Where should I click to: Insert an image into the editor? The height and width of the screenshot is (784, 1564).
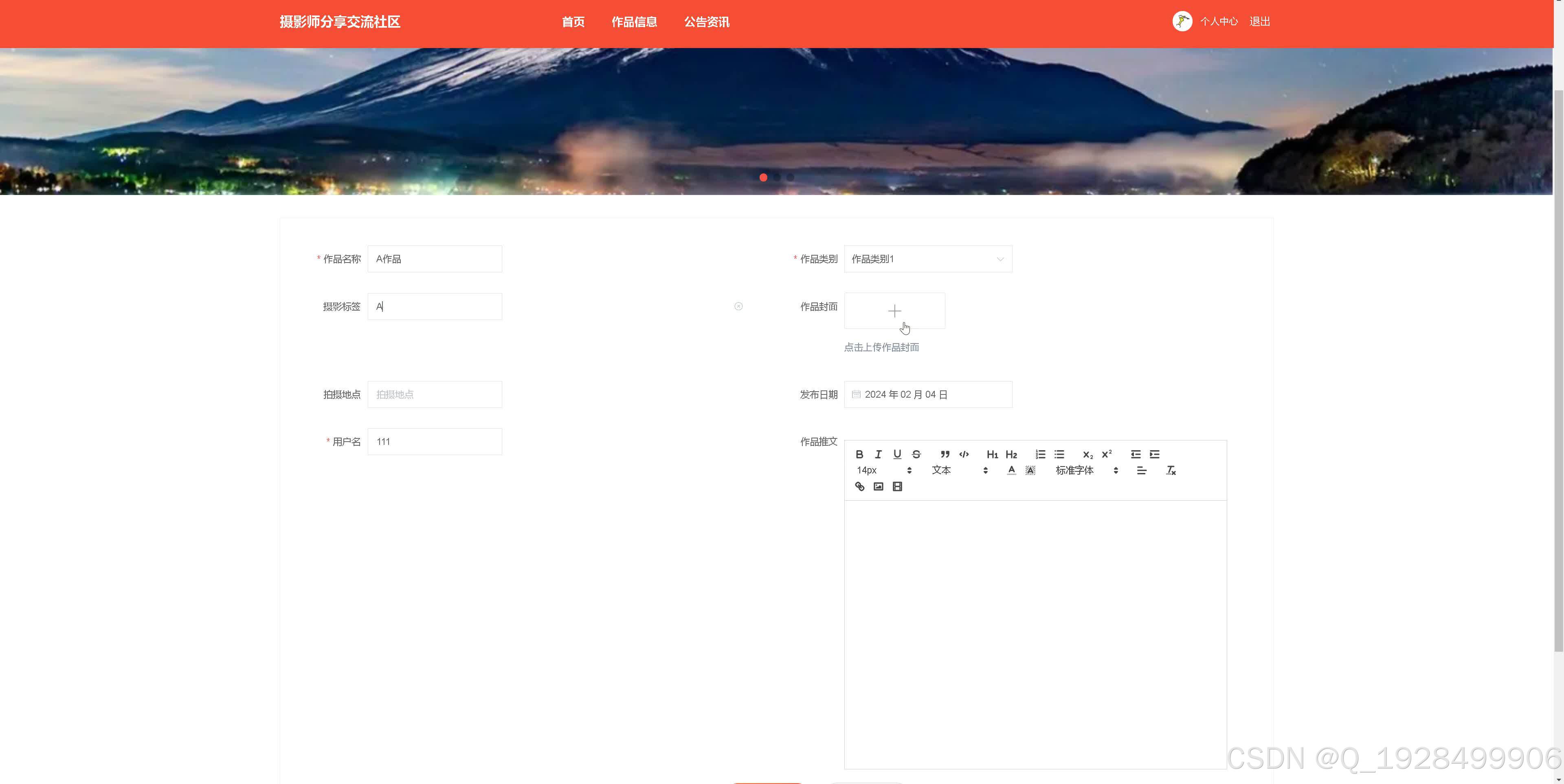(878, 487)
